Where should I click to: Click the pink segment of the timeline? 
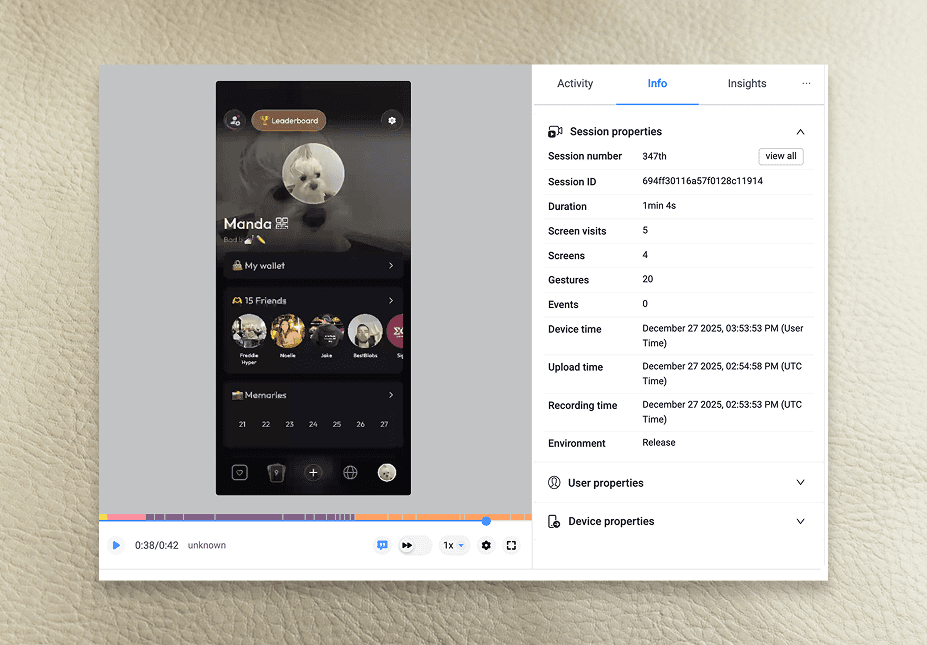point(127,517)
